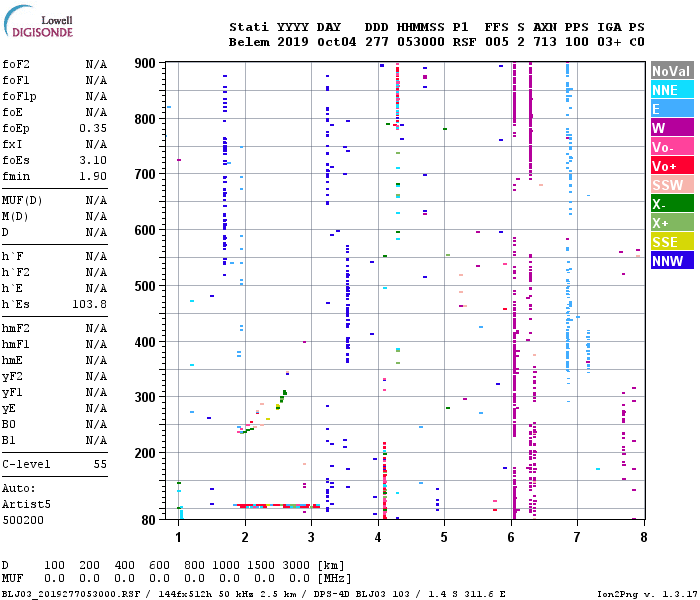The height and width of the screenshot is (600, 700).
Task: Click the green X- trace near 300 km
Action: (282, 397)
